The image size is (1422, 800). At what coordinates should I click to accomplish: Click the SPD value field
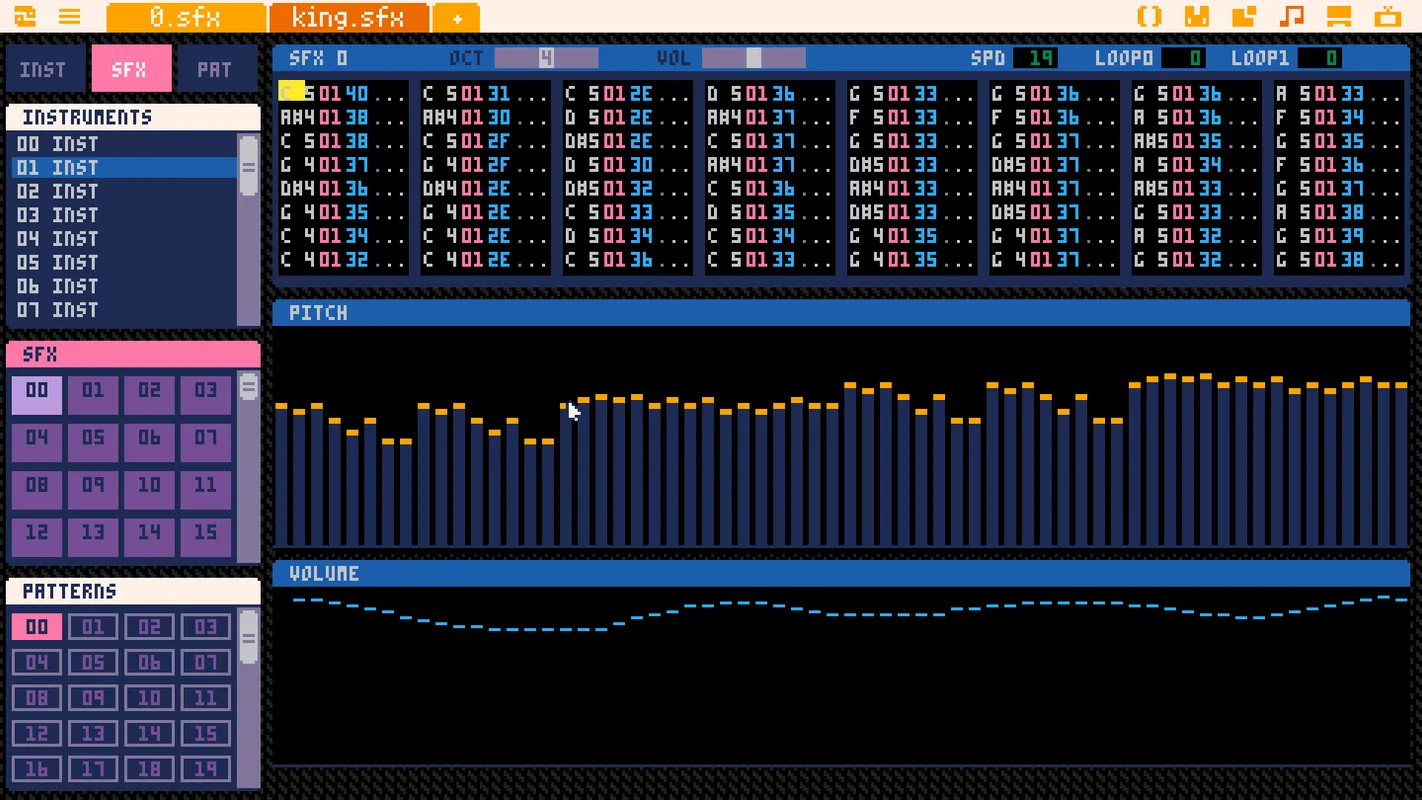coord(1035,58)
